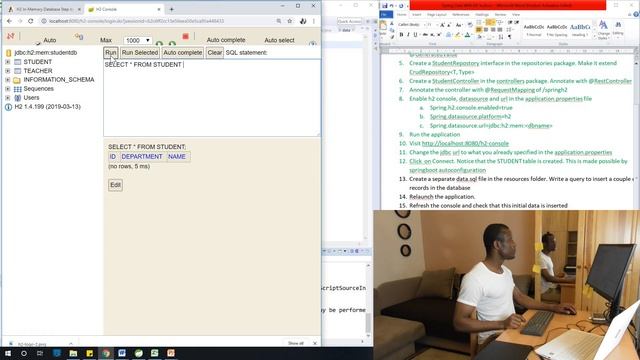Click Undo icon in Word quick access toolbar

pos(391,5)
